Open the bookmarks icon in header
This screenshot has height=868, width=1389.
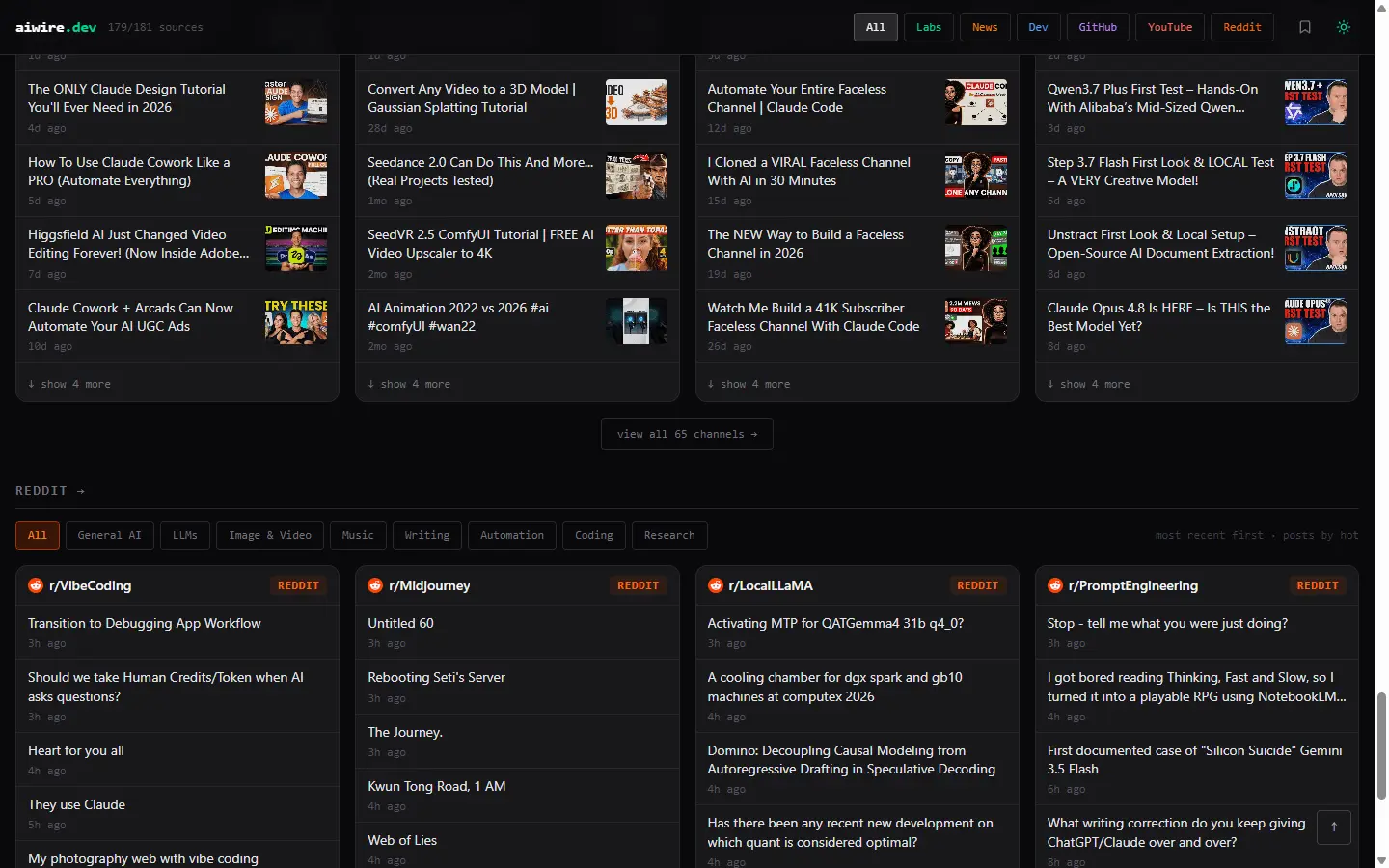pos(1305,27)
